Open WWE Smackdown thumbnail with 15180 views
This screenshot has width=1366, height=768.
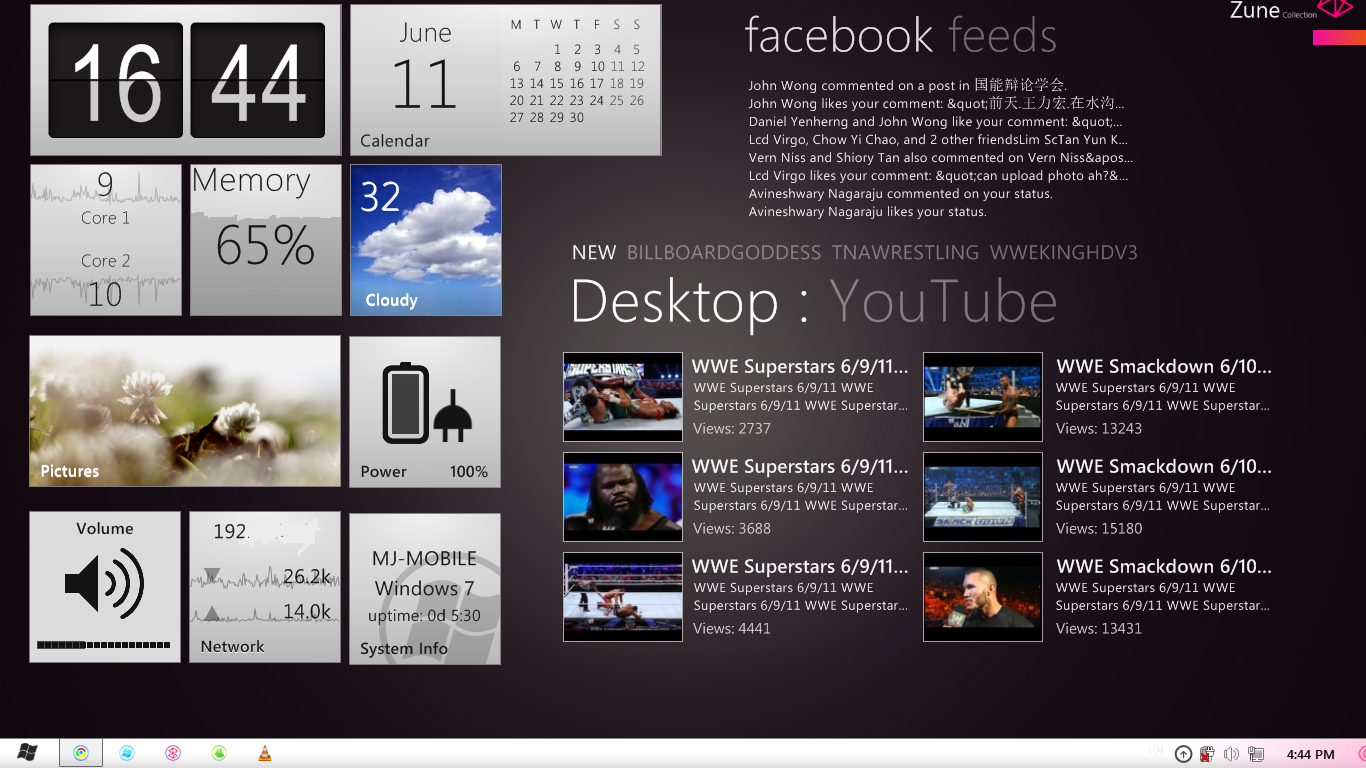(983, 497)
